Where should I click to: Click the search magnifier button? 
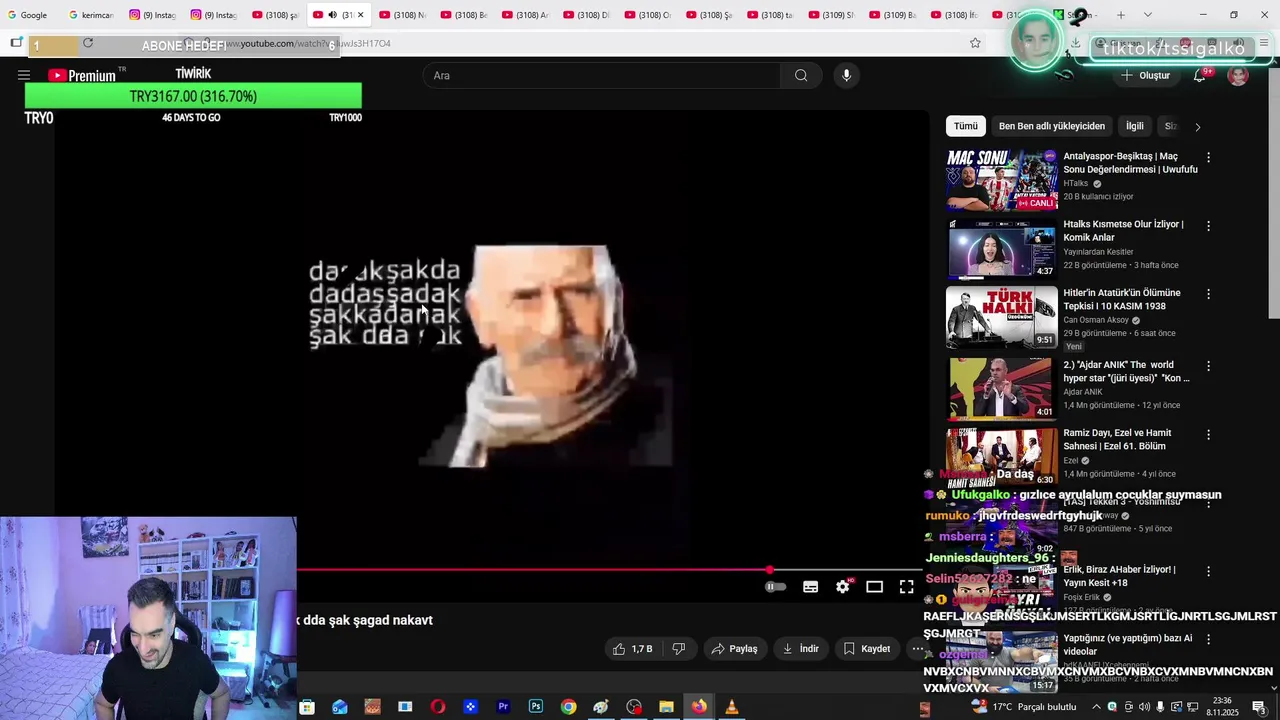(x=801, y=76)
